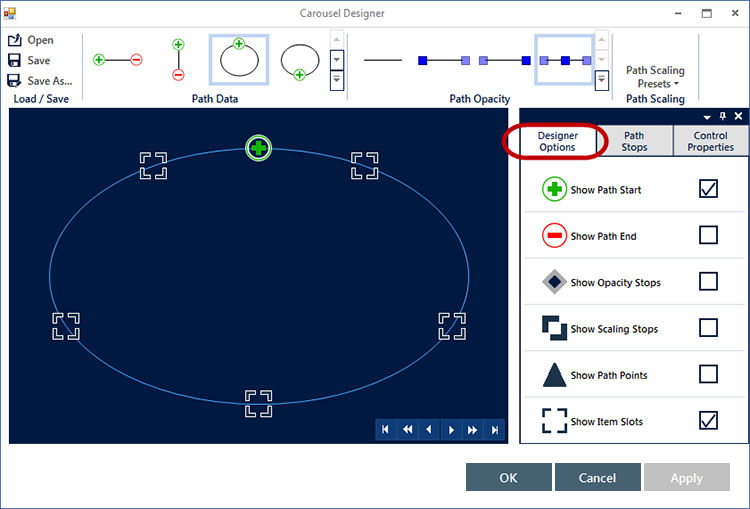This screenshot has width=750, height=509.
Task: Step to next carousel item
Action: coord(451,430)
